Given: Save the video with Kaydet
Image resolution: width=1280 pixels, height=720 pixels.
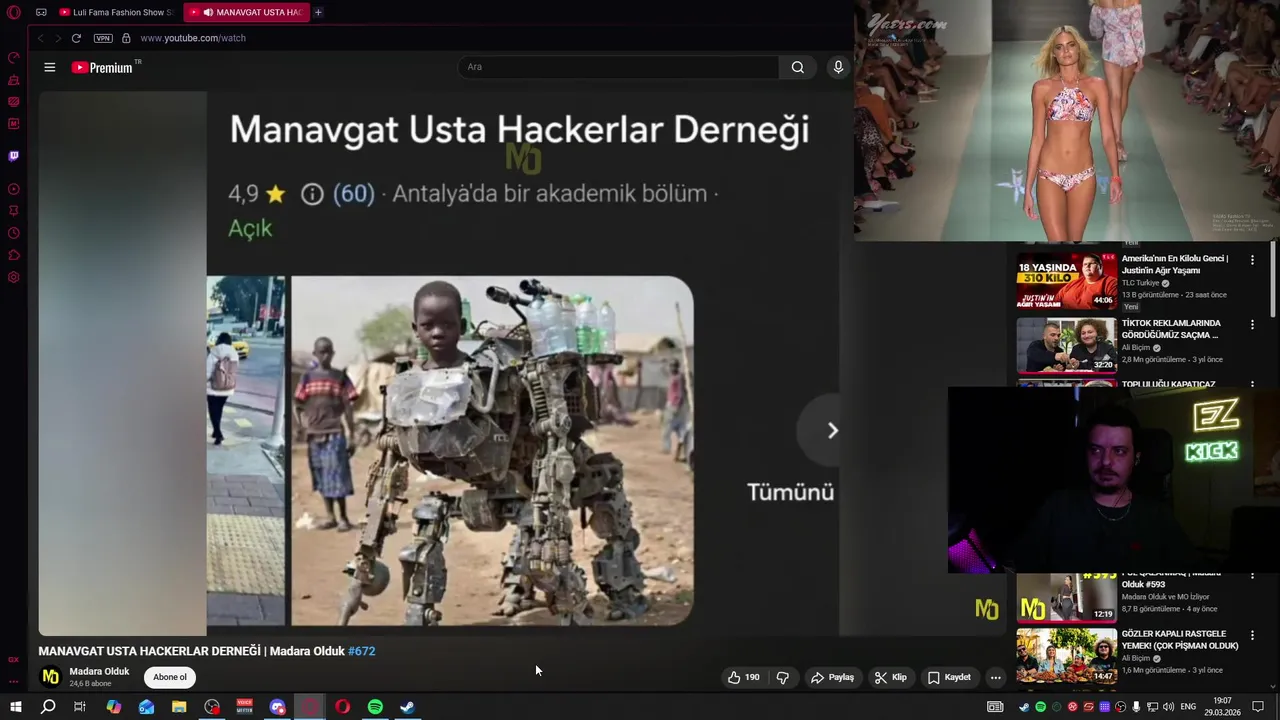Looking at the screenshot, I should tap(949, 677).
